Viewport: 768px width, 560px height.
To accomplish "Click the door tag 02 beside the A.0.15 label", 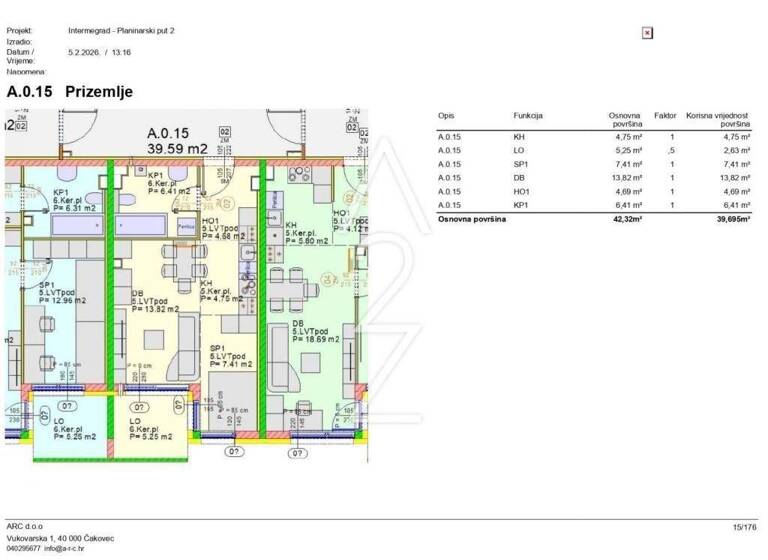I will [225, 131].
